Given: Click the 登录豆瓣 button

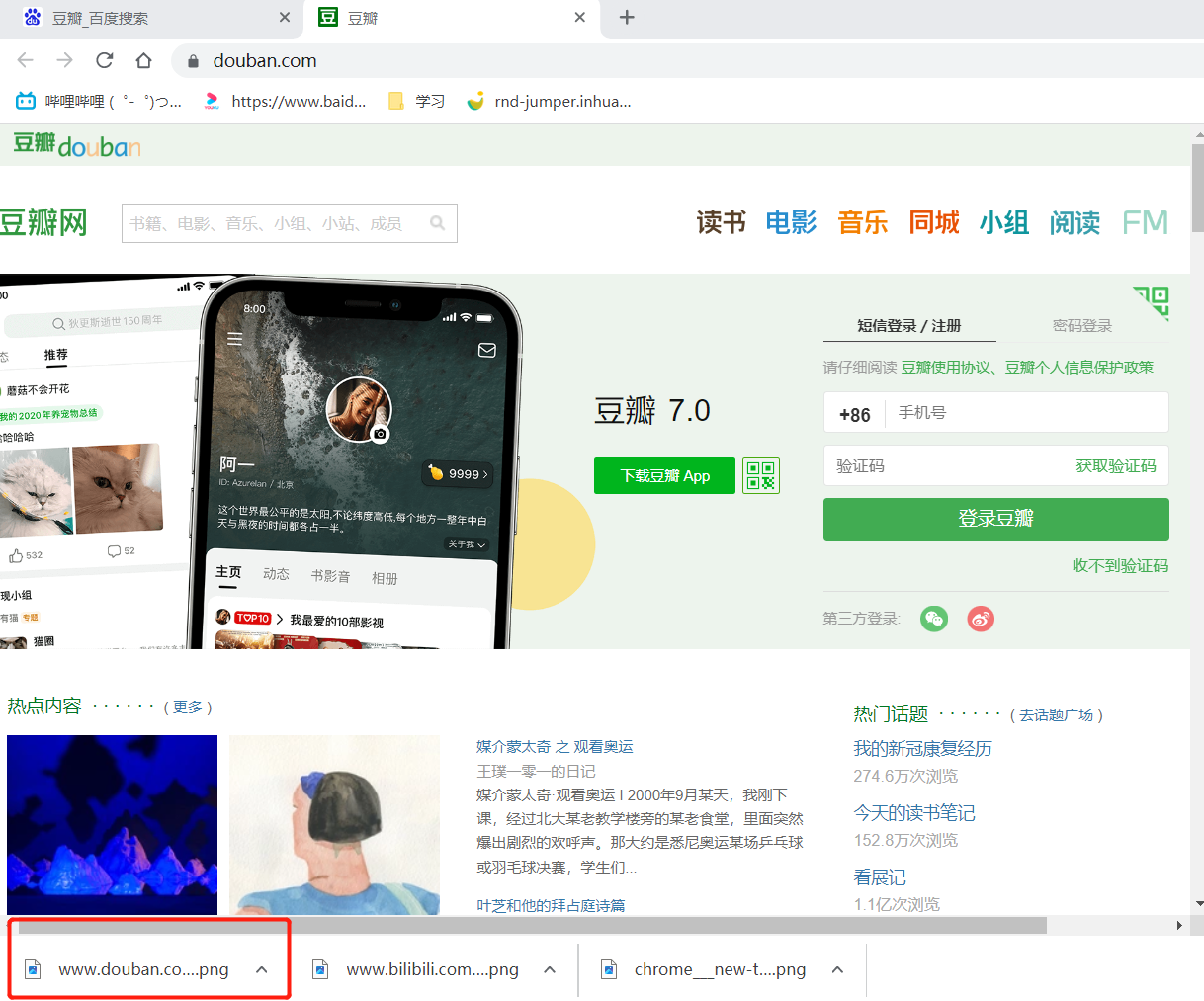Looking at the screenshot, I should coord(996,519).
